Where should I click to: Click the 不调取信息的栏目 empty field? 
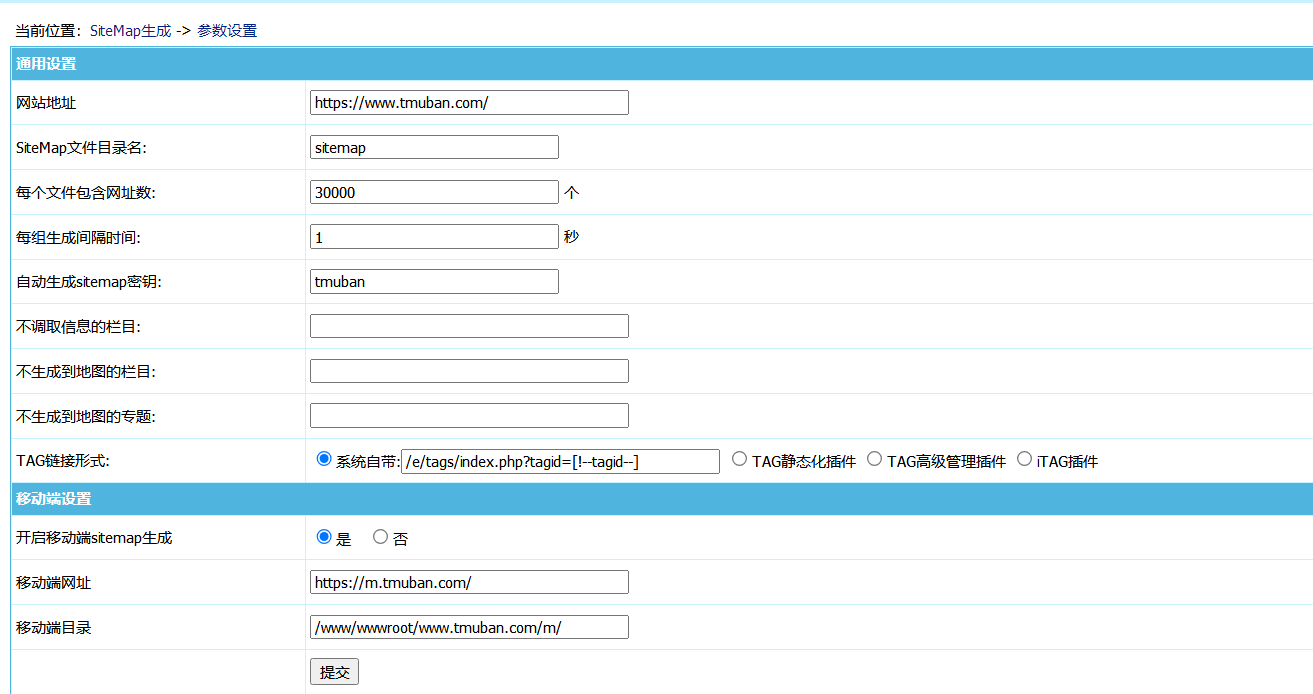tap(469, 326)
